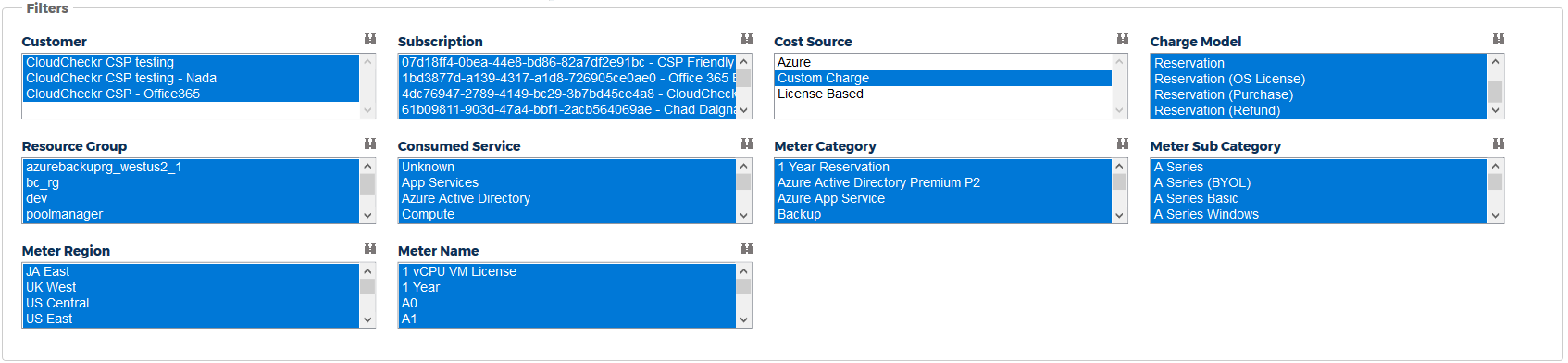Select License Based cost source option
Image resolution: width=1568 pixels, height=363 pixels.
tap(942, 94)
